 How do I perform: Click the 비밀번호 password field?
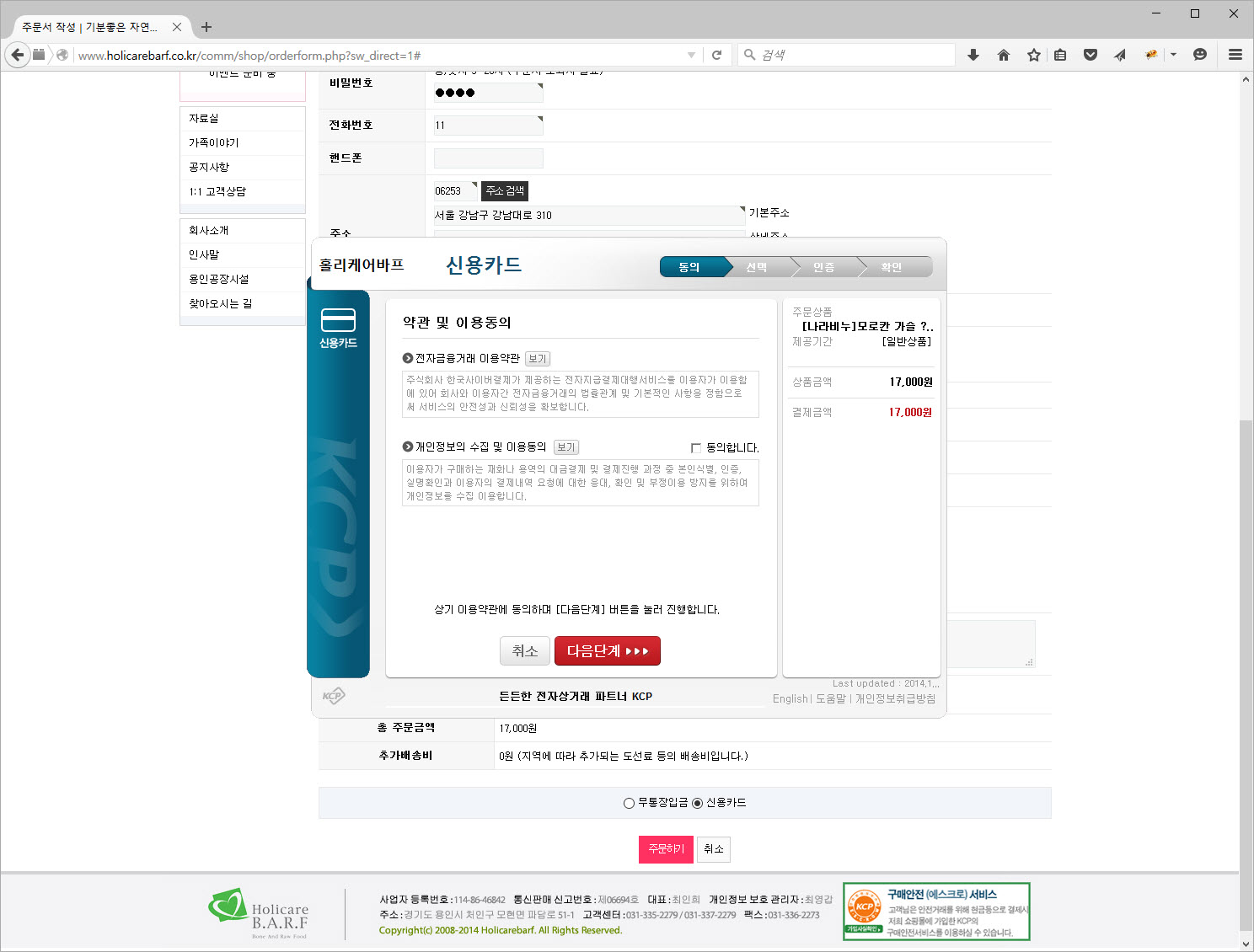click(x=488, y=93)
